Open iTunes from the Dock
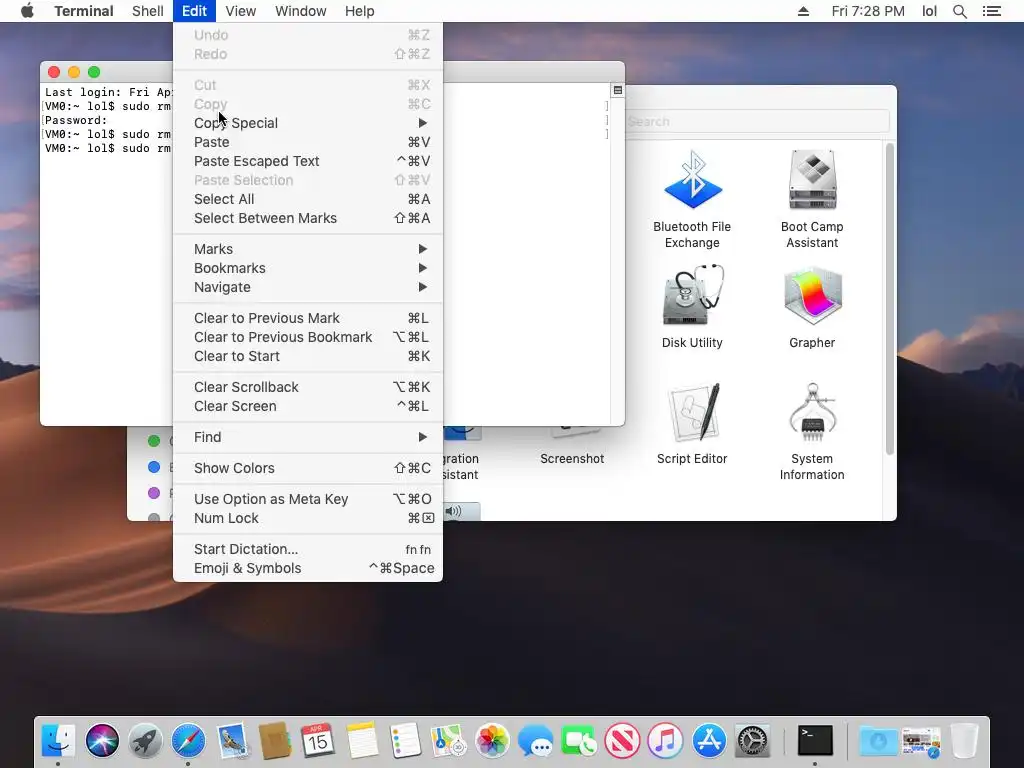1024x768 pixels. (665, 741)
